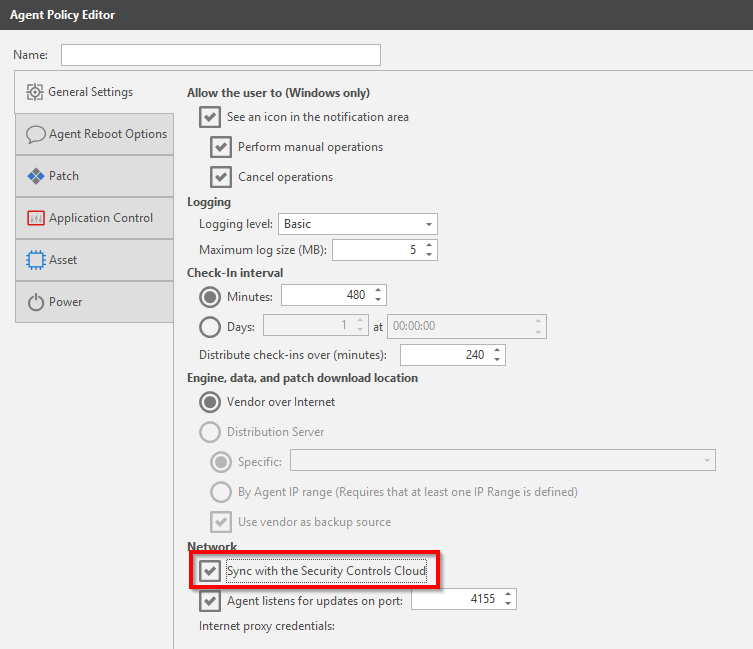Click the Engine, data, and patch download location heading

coord(303,378)
